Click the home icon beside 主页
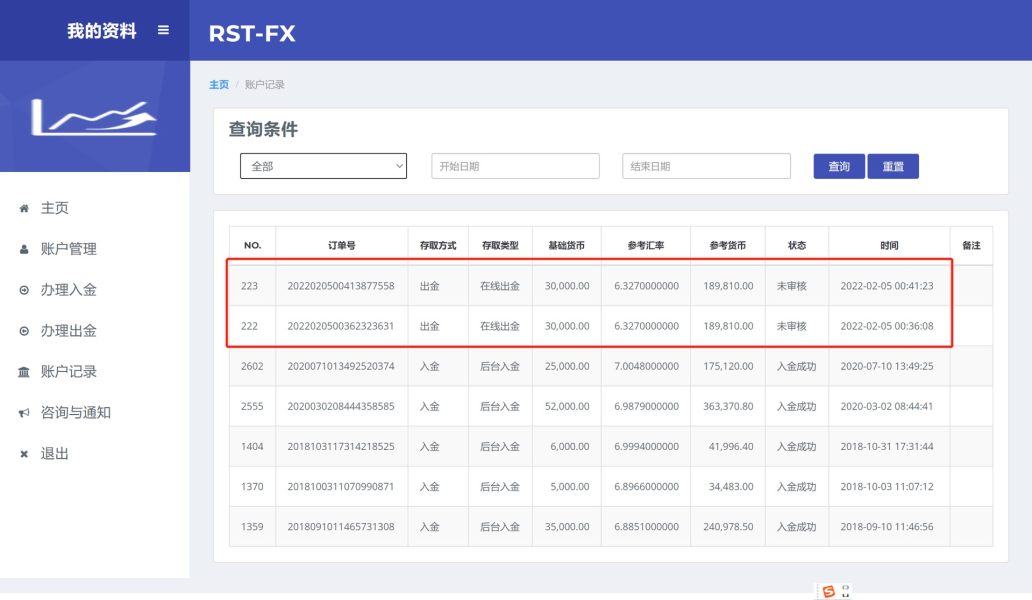The height and width of the screenshot is (600, 1032). [x=24, y=209]
